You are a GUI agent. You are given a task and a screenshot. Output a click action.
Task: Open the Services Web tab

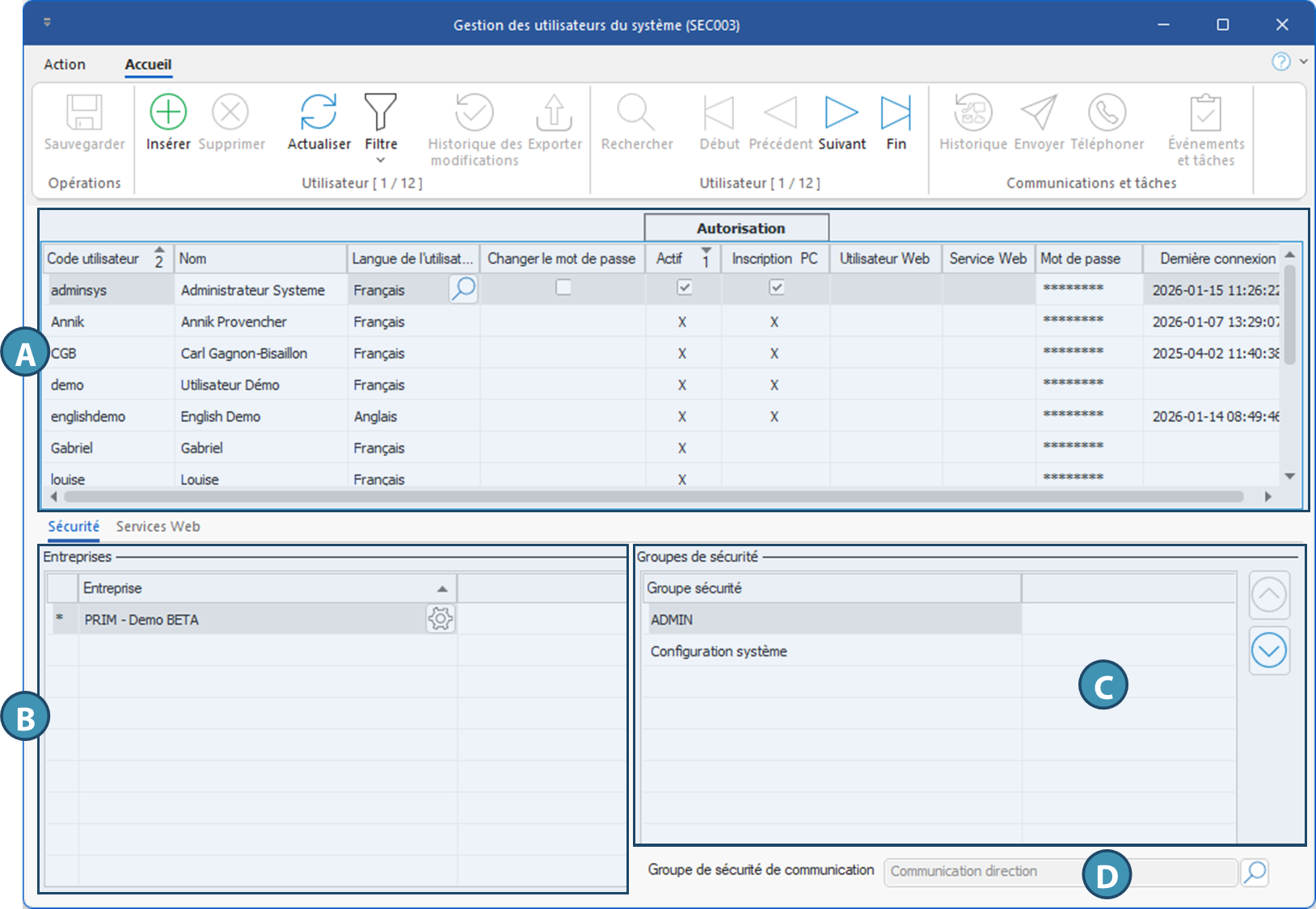pyautogui.click(x=158, y=527)
